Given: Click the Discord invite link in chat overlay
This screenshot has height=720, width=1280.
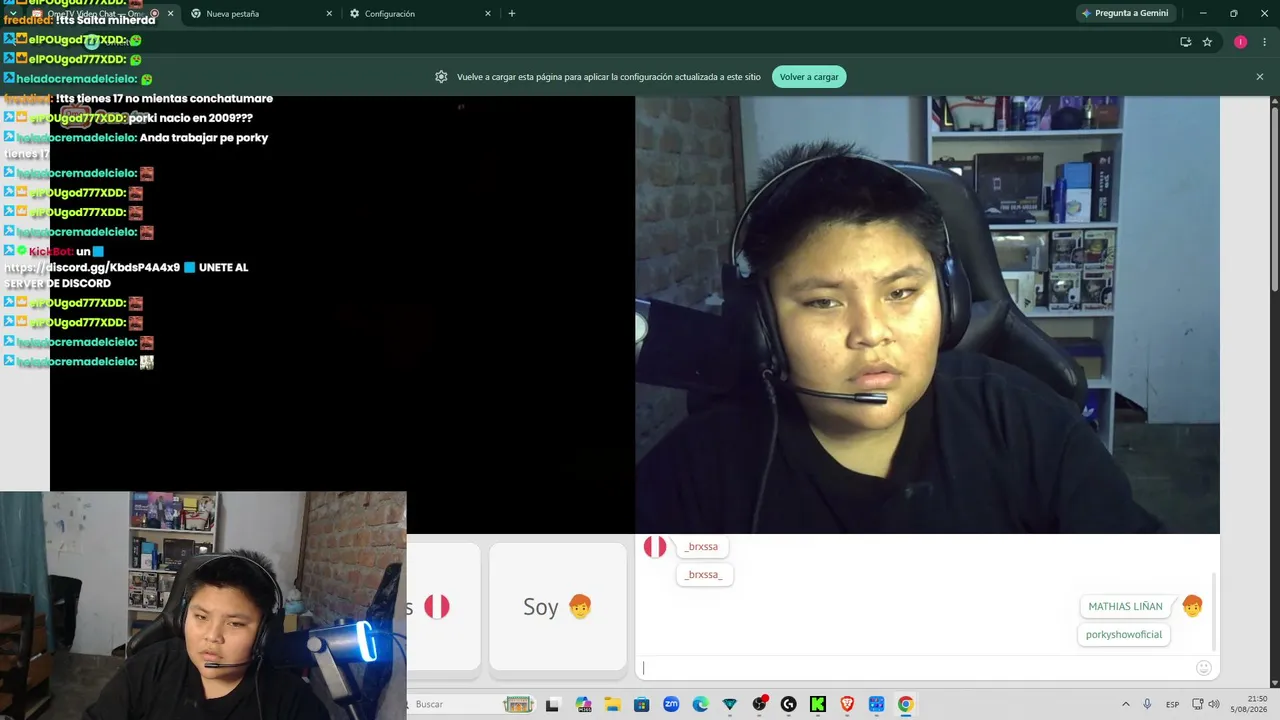Looking at the screenshot, I should 92,268.
